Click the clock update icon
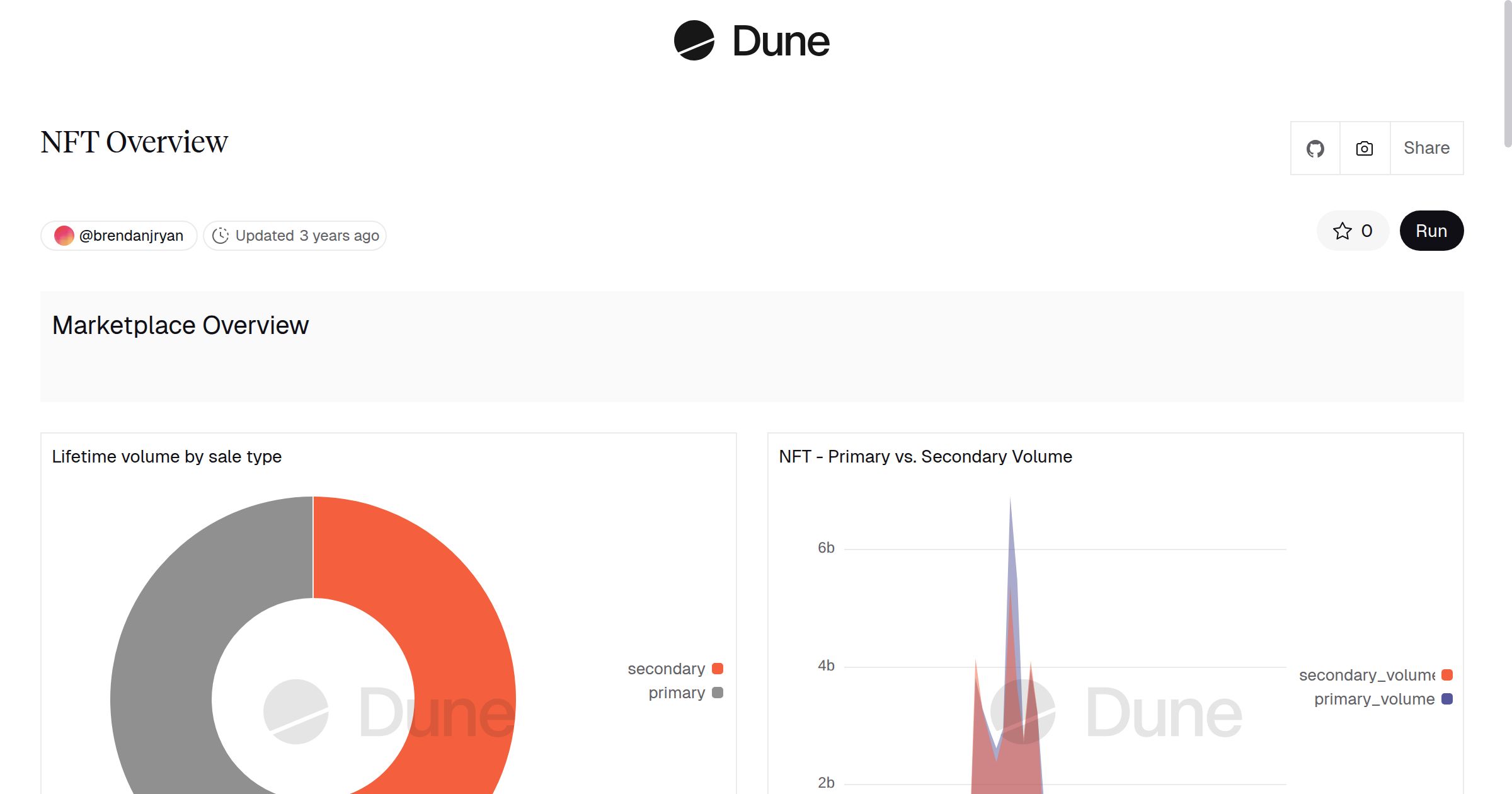The width and height of the screenshot is (1512, 794). click(x=220, y=236)
